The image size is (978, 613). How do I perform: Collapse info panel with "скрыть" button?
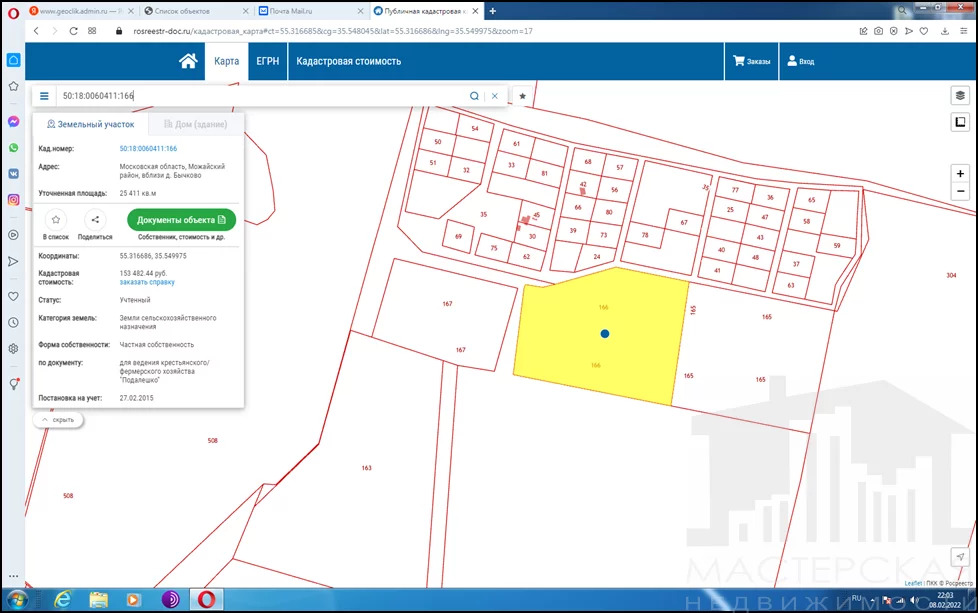(x=58, y=420)
